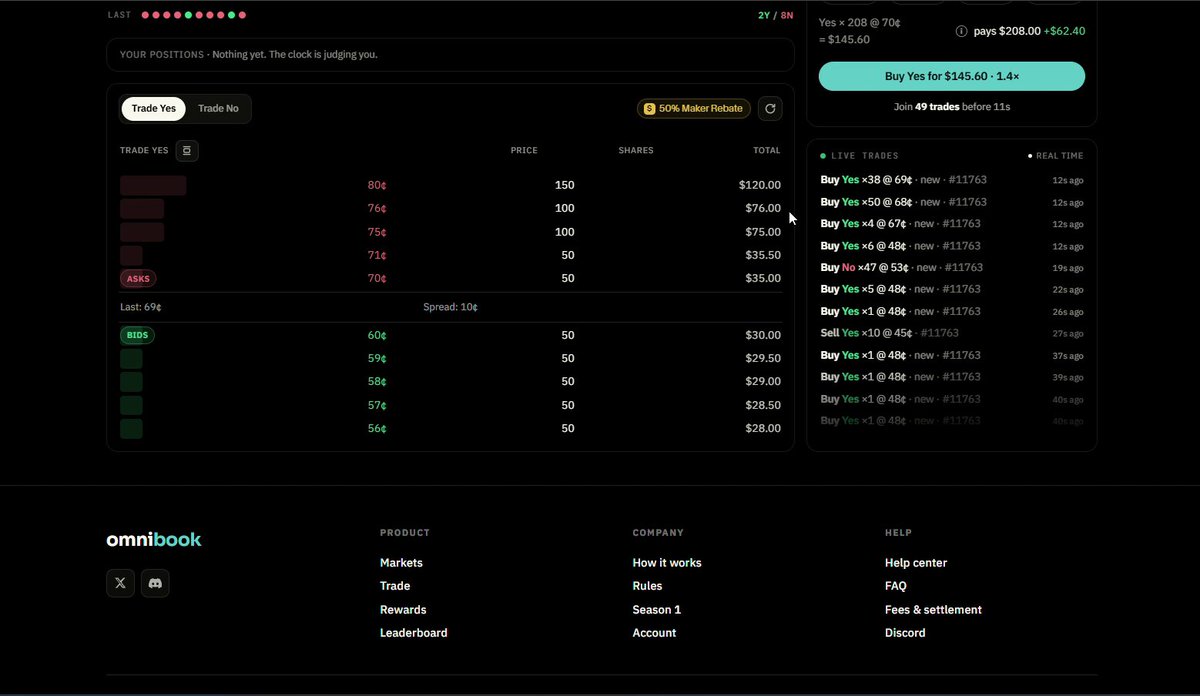Click the Buy No ×47 @ 53¢ trade

[x=951, y=268]
